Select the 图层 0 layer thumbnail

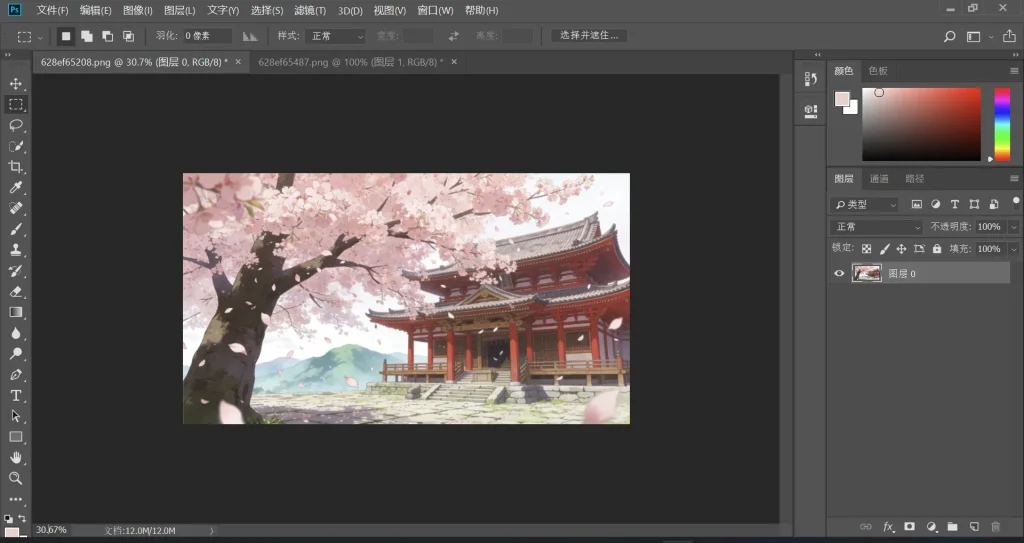coord(866,273)
